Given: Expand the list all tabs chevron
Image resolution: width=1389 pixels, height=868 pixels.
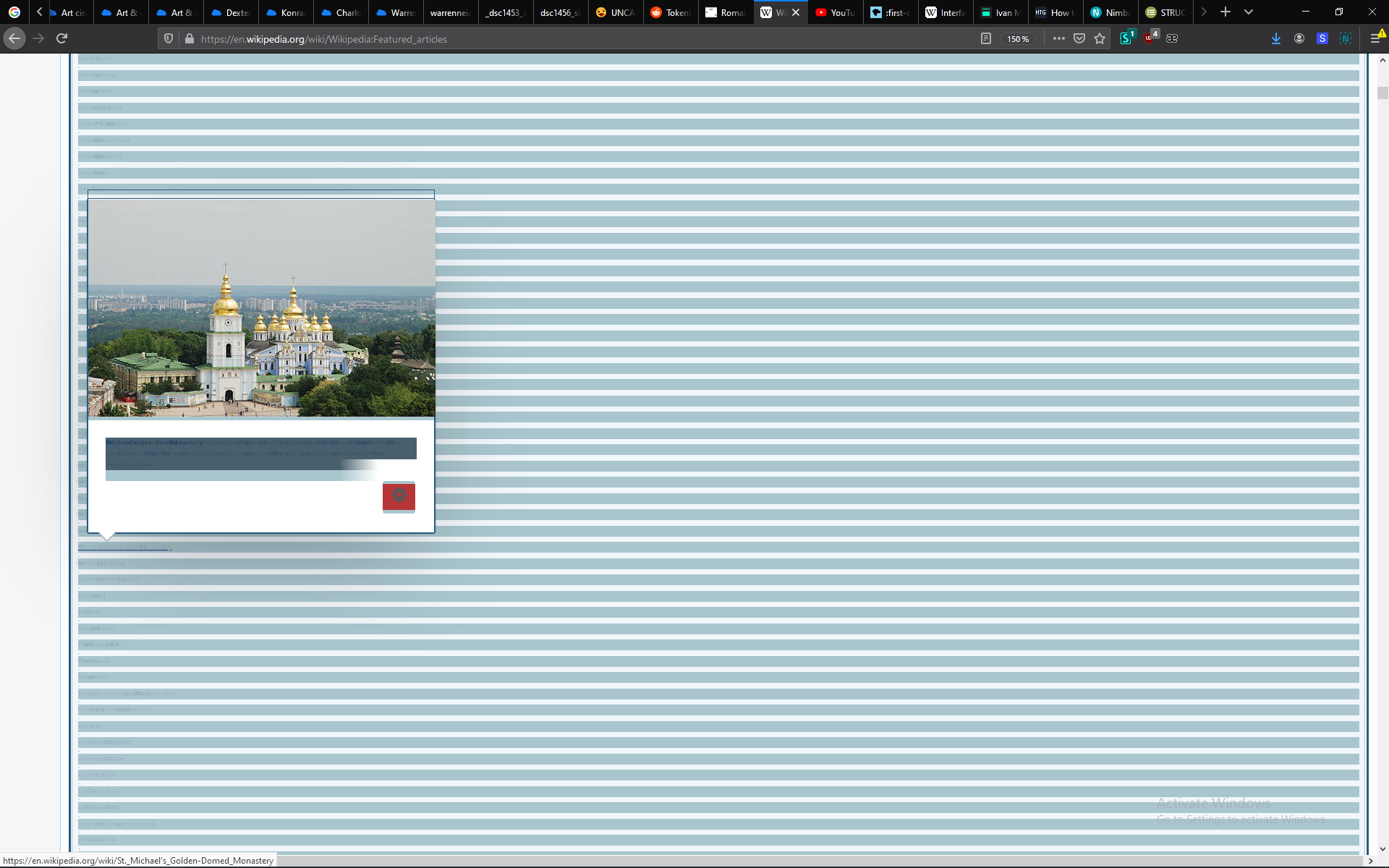Looking at the screenshot, I should coord(1249,12).
